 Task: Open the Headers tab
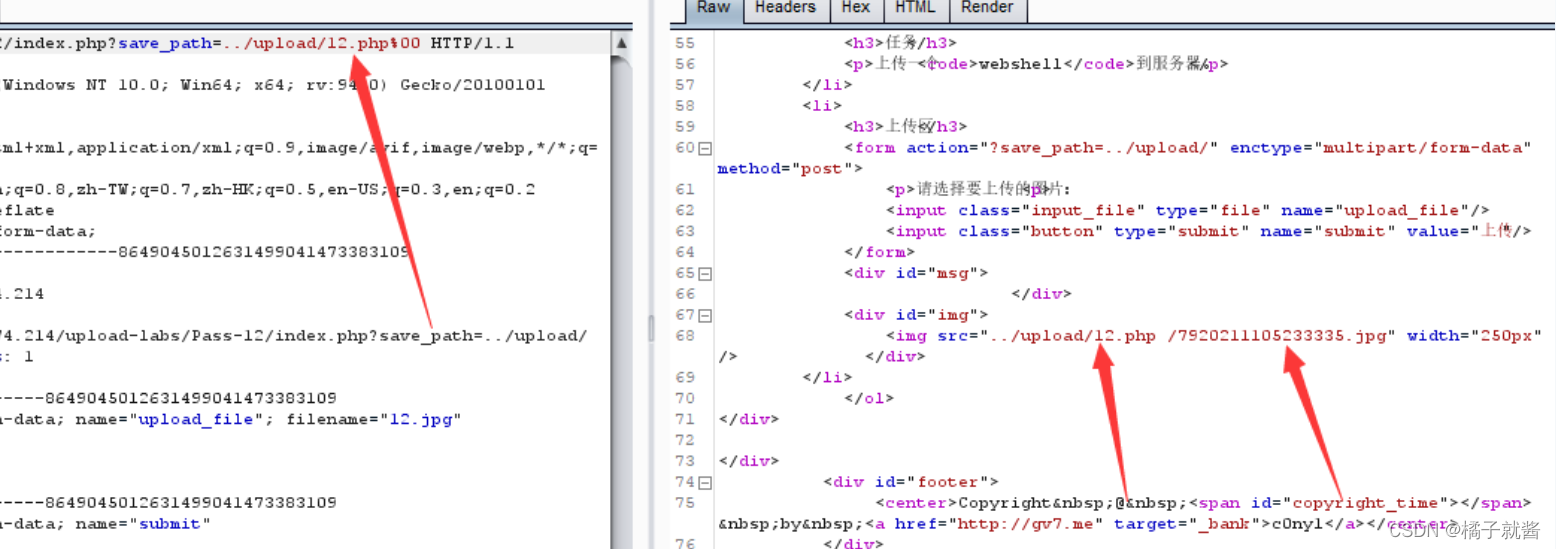pos(785,8)
